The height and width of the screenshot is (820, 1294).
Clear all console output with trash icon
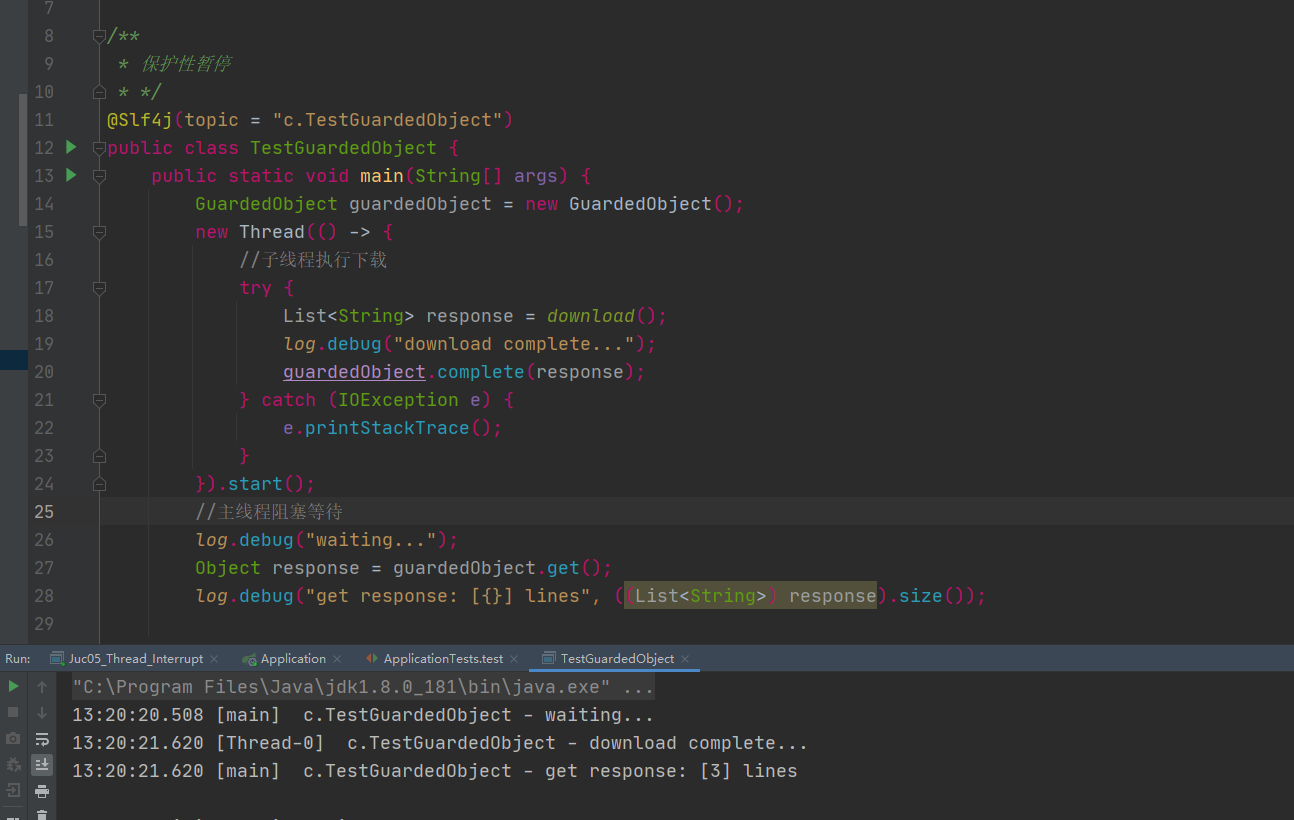point(42,814)
